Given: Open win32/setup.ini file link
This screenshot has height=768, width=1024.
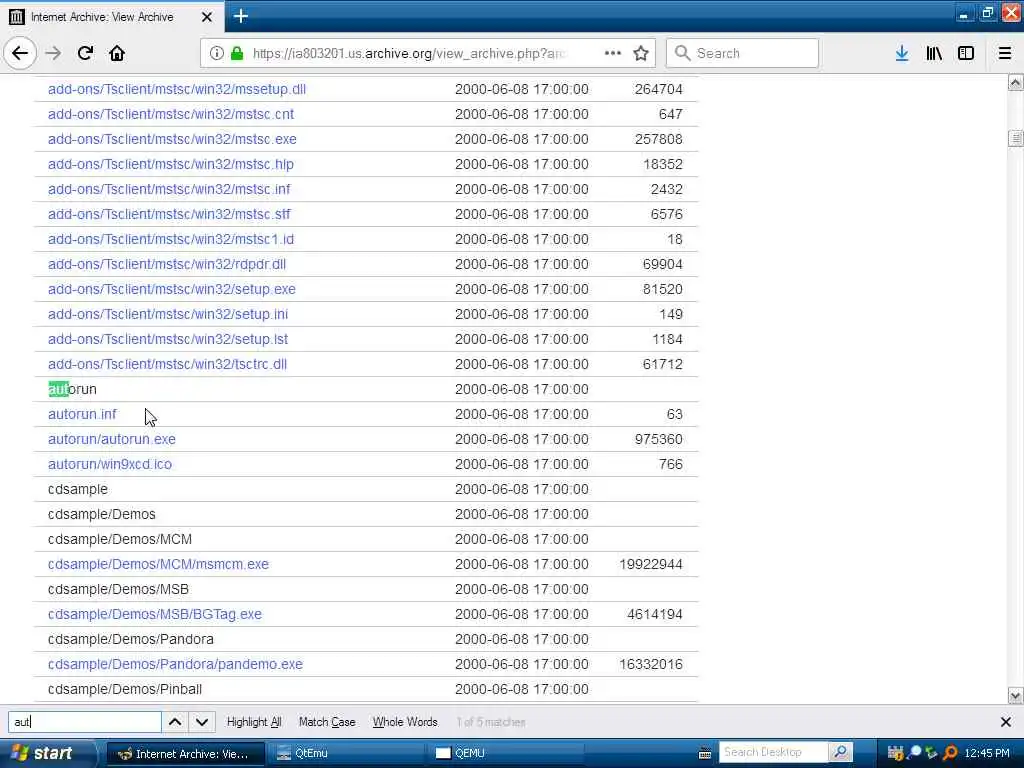Looking at the screenshot, I should coord(168,314).
